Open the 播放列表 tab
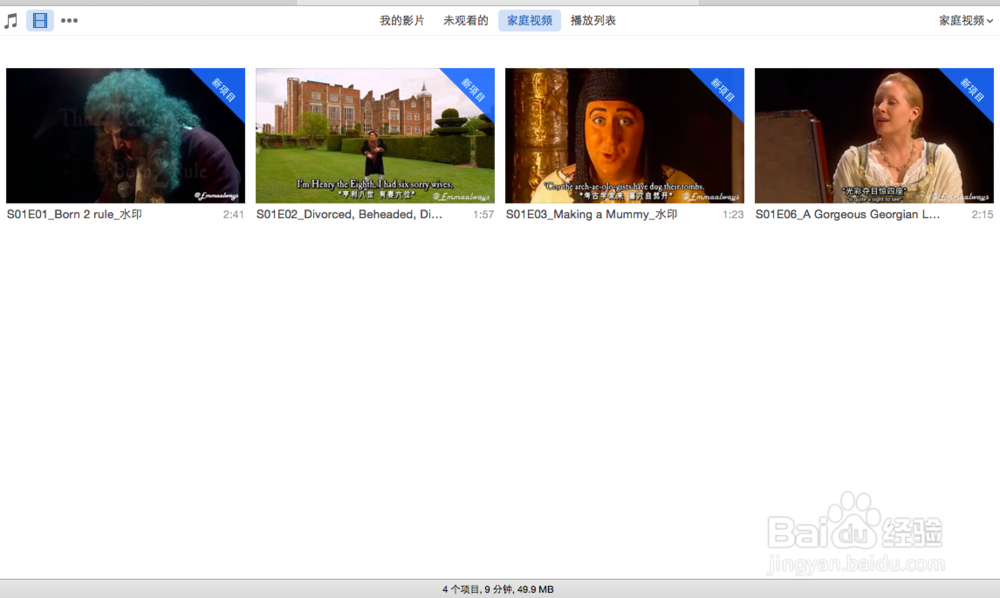The width and height of the screenshot is (1000, 598). click(593, 20)
